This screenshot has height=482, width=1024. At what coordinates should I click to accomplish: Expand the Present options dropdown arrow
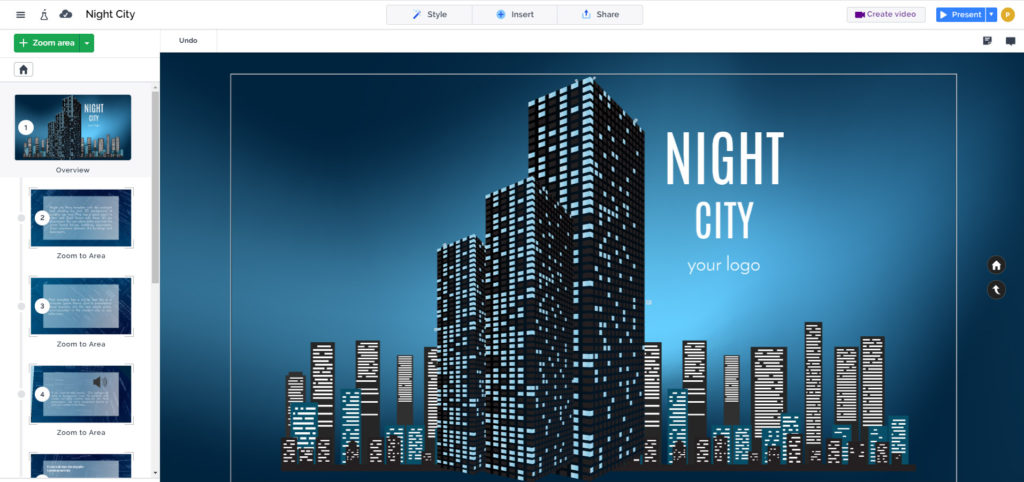tap(991, 15)
